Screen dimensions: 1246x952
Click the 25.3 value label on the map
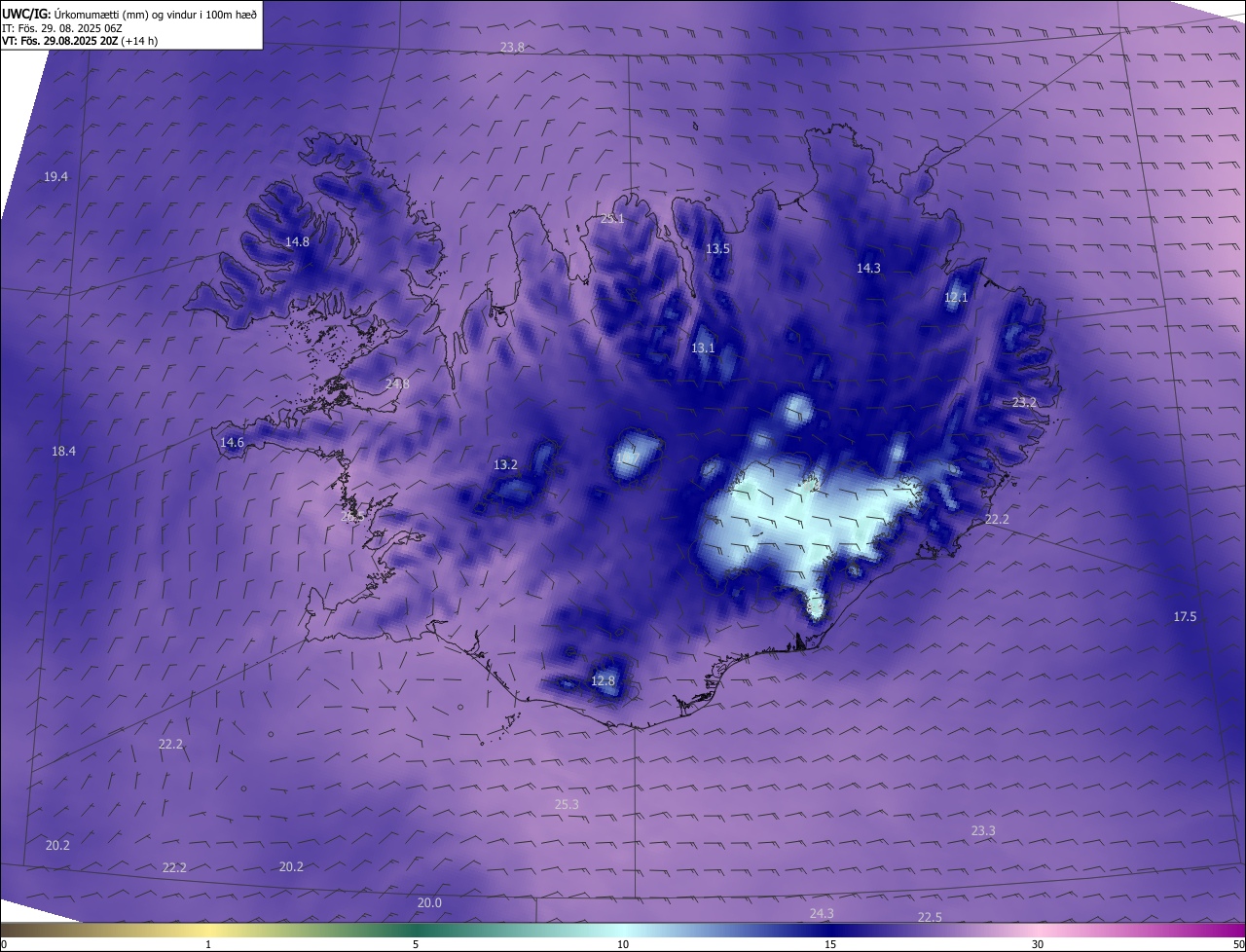tap(567, 804)
